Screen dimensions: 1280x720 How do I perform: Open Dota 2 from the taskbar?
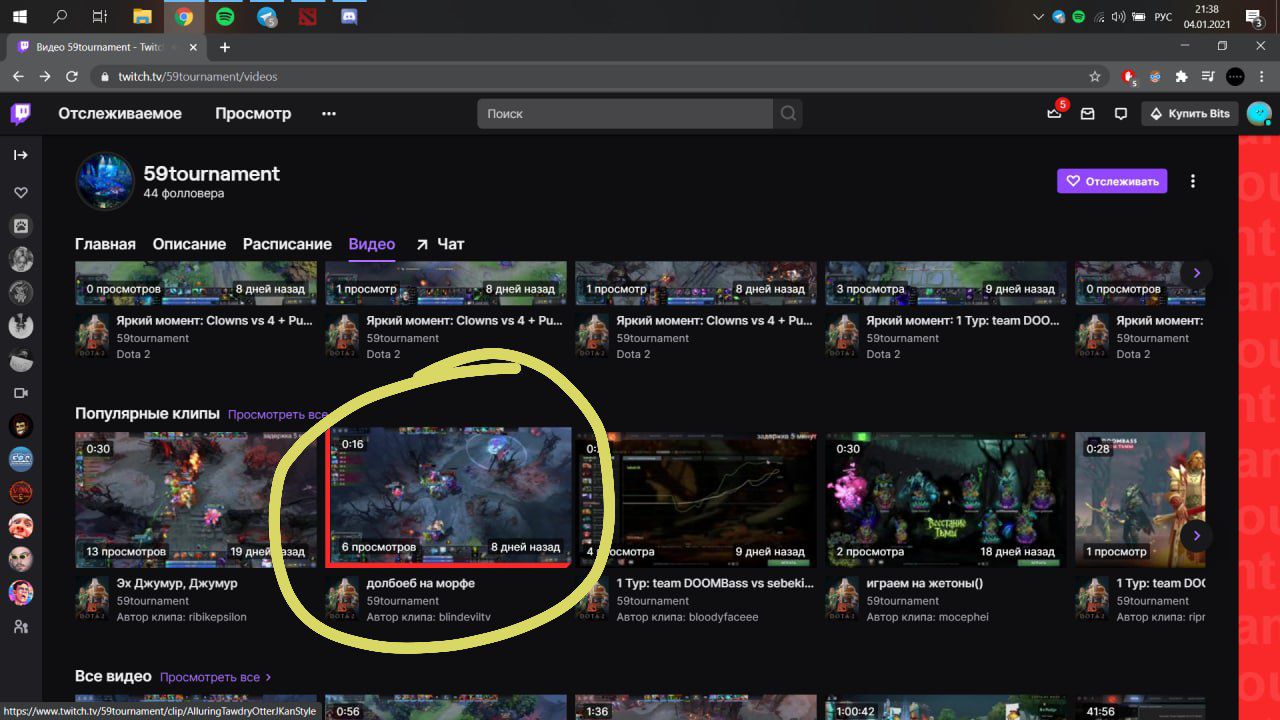tap(308, 16)
